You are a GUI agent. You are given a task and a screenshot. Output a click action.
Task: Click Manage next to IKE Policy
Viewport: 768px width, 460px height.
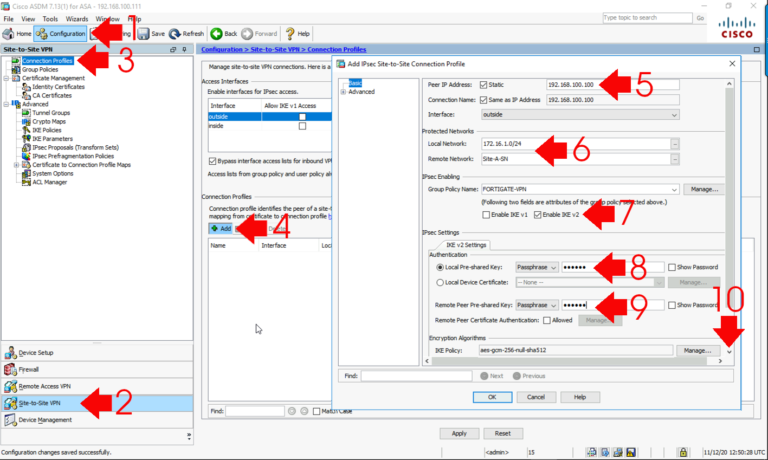(x=697, y=351)
